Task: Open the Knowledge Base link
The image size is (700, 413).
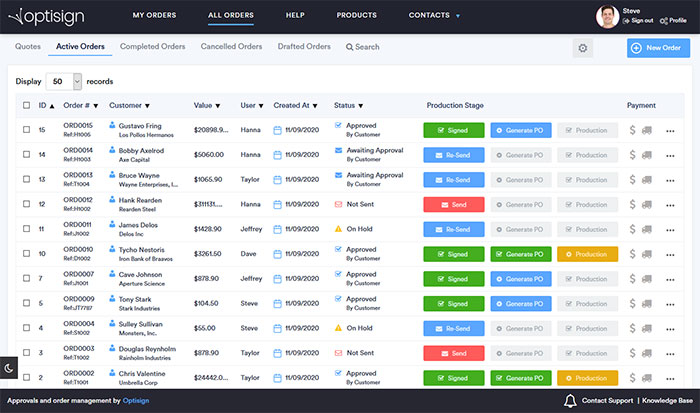Action: pos(667,400)
